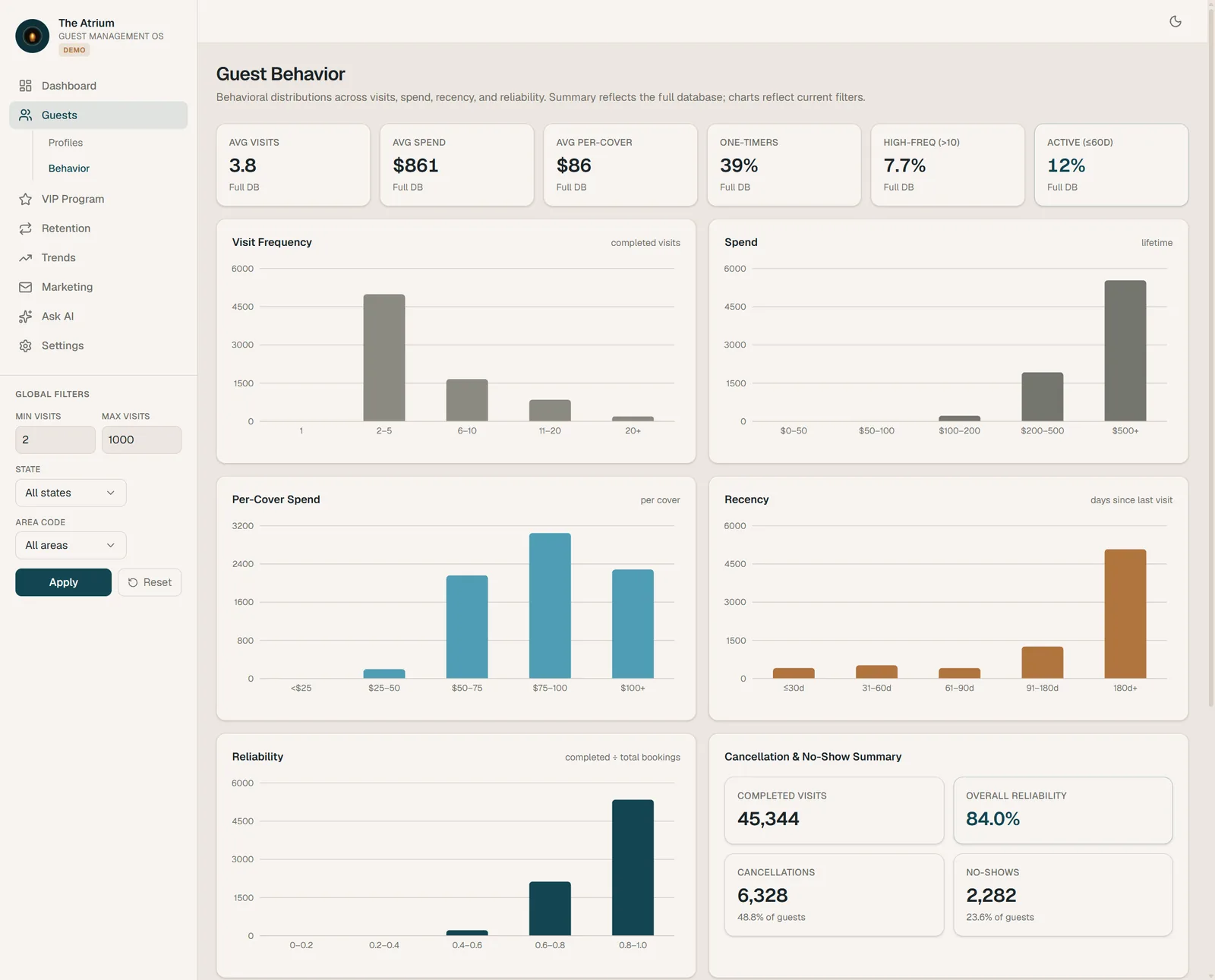The height and width of the screenshot is (980, 1215).
Task: Click the $500+ spend bar
Action: click(x=1125, y=351)
